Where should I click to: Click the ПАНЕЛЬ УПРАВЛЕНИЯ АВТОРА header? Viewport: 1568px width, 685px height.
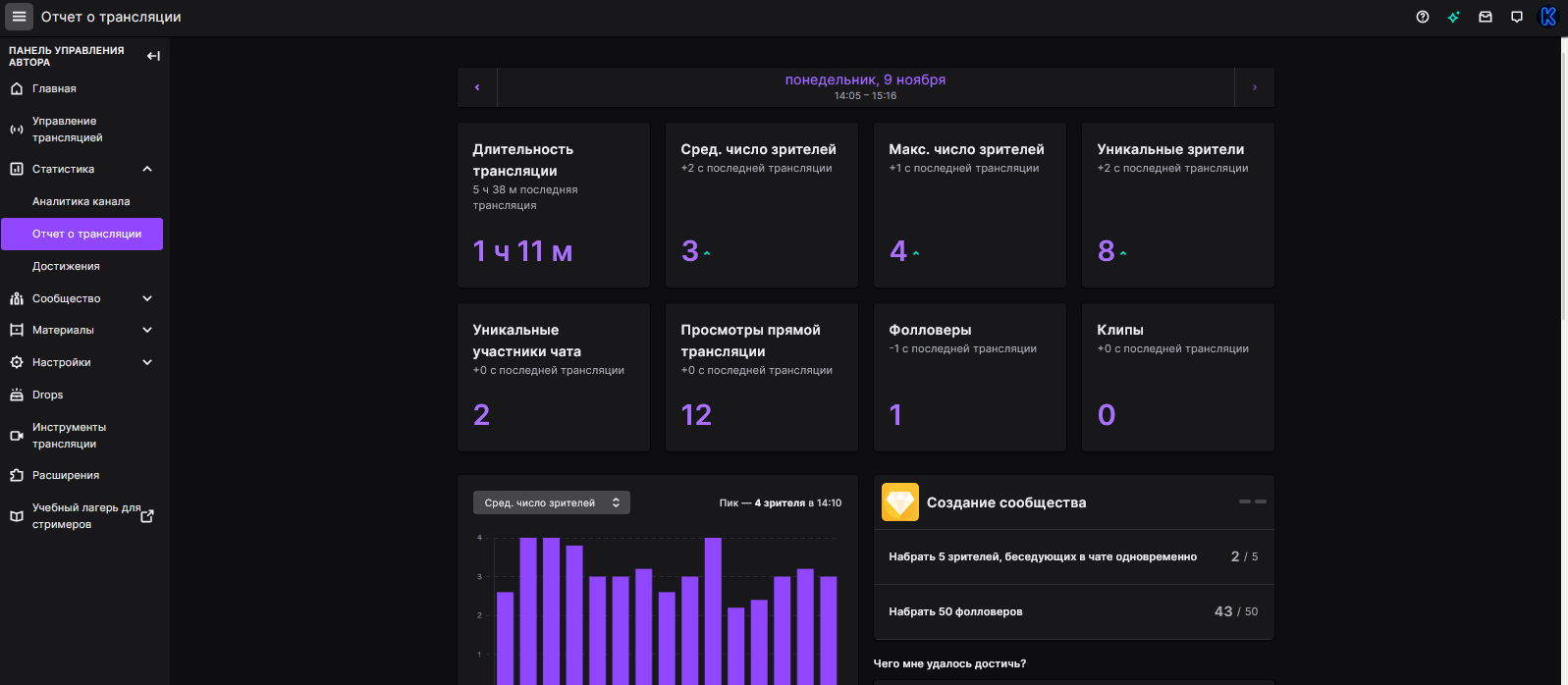point(67,56)
